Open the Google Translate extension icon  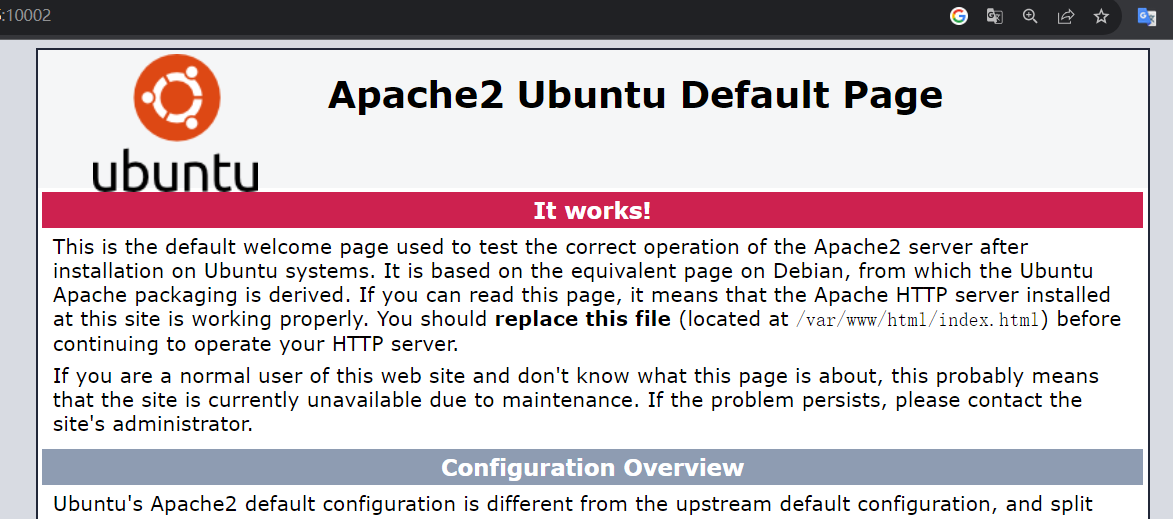click(1146, 16)
